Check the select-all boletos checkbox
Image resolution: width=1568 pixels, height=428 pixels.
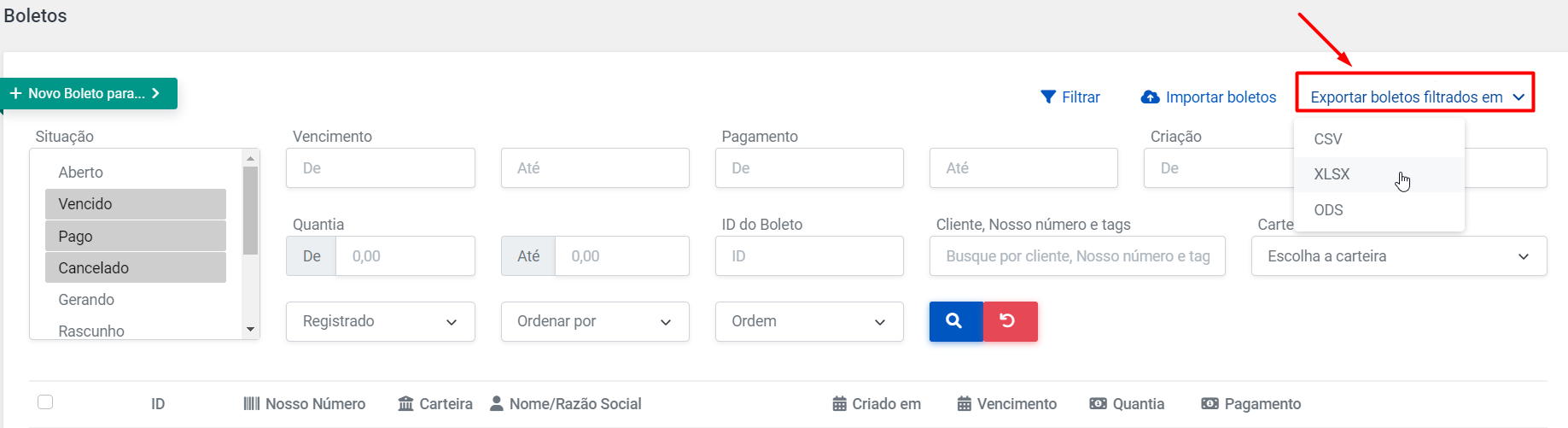[x=45, y=402]
